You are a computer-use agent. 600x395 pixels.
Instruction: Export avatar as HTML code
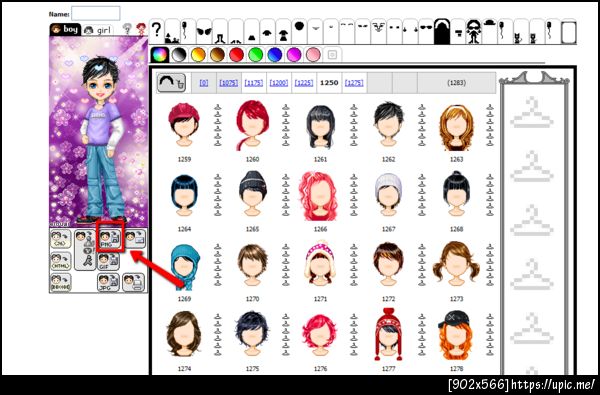click(x=61, y=261)
